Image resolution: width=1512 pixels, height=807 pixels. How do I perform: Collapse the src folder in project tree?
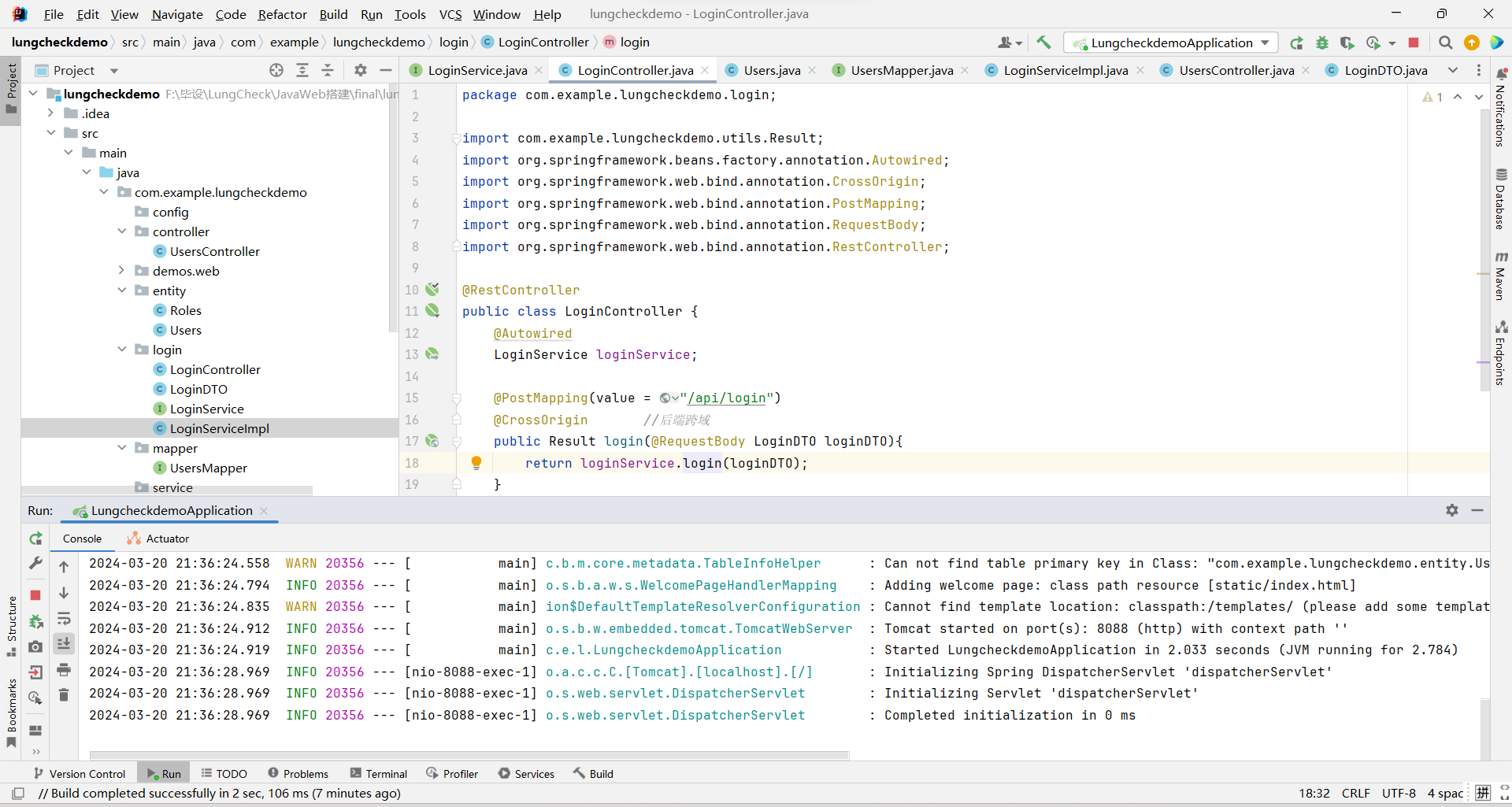51,133
